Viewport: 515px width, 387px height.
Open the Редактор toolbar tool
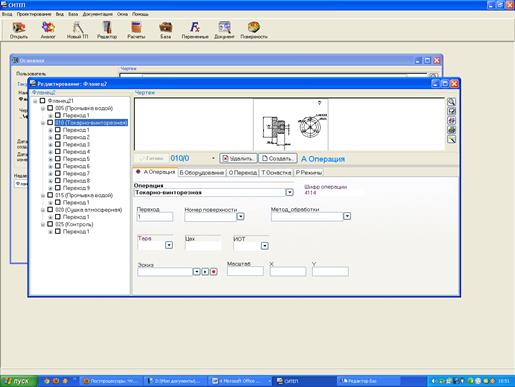click(x=107, y=30)
